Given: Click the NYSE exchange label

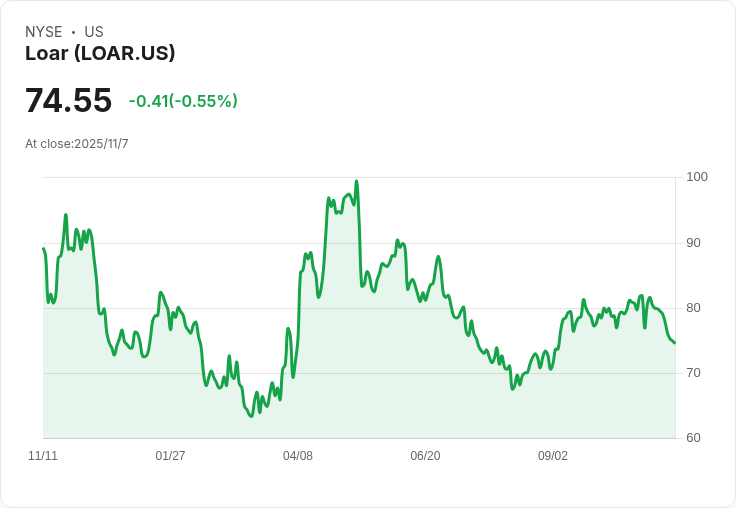Looking at the screenshot, I should coord(43,32).
